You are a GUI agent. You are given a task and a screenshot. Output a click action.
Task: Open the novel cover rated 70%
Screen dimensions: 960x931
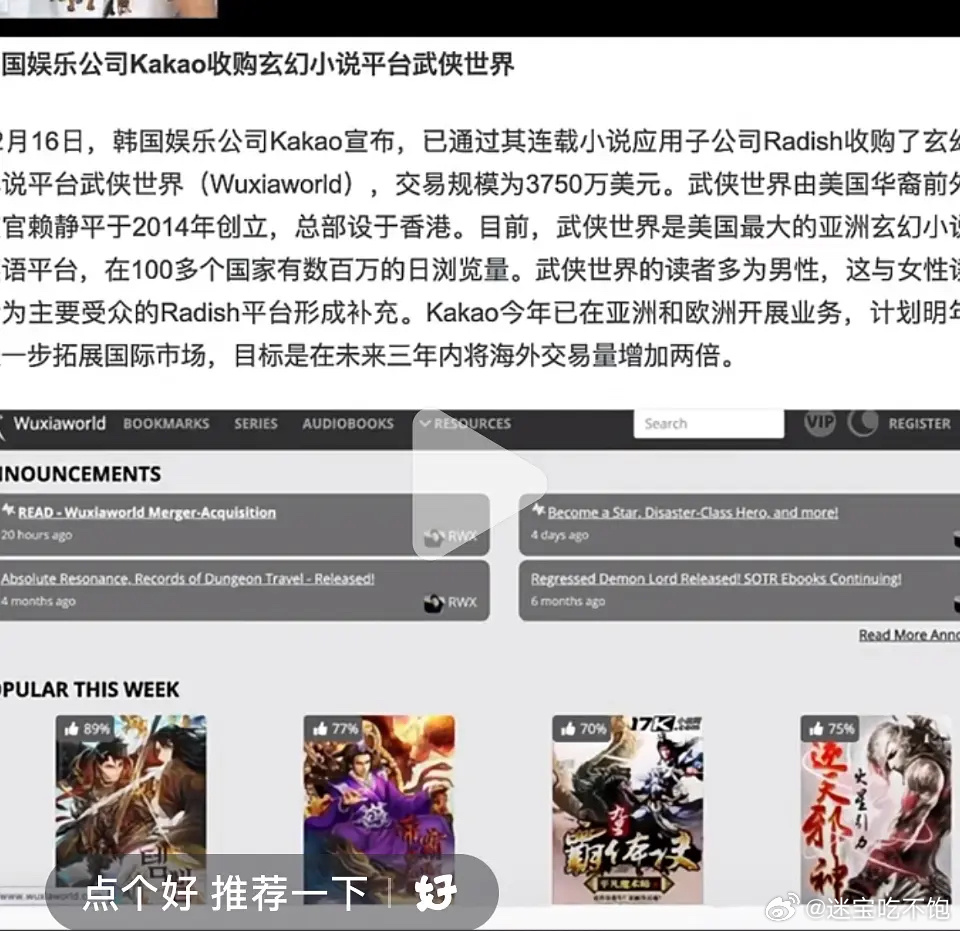628,809
